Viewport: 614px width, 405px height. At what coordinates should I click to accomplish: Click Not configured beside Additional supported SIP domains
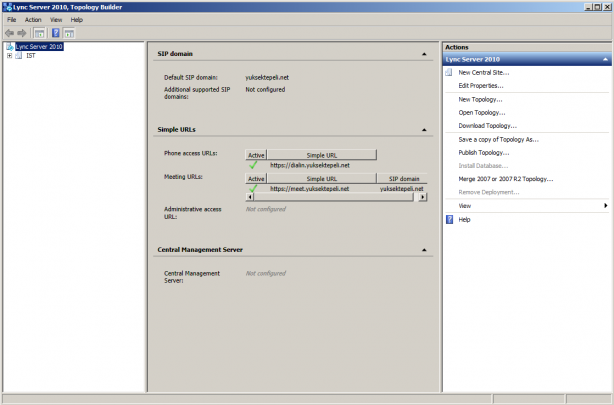pyautogui.click(x=265, y=90)
